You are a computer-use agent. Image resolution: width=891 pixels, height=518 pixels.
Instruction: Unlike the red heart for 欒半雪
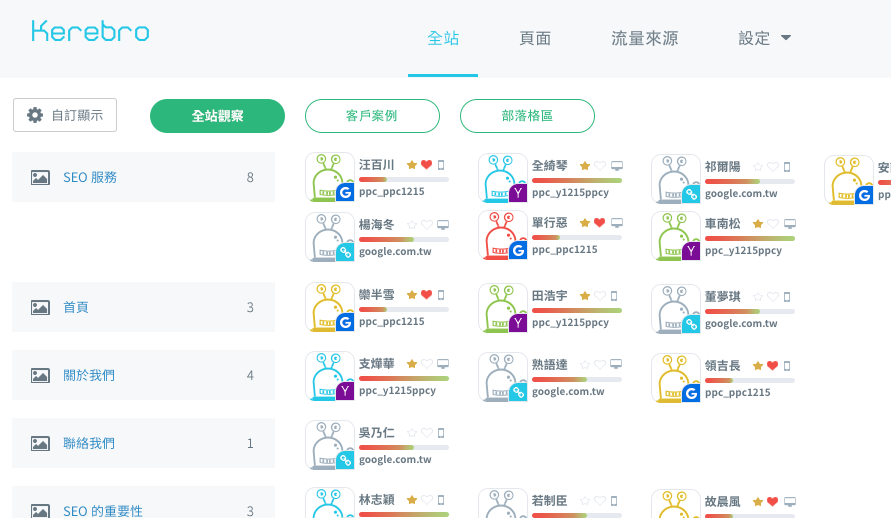426,295
